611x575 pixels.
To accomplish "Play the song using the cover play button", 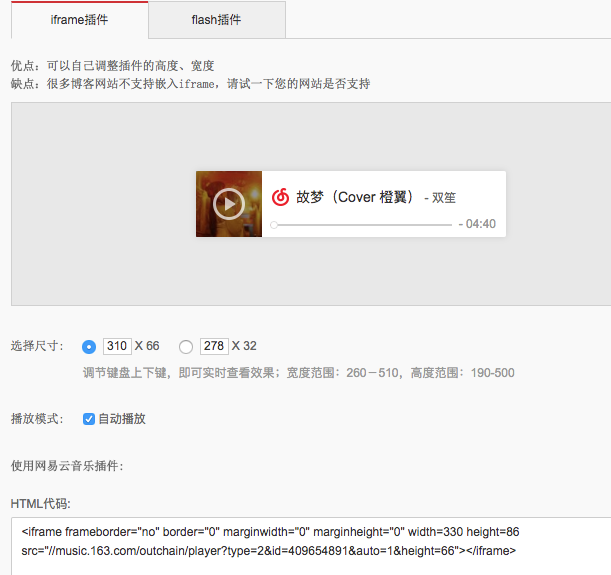I will pyautogui.click(x=229, y=204).
